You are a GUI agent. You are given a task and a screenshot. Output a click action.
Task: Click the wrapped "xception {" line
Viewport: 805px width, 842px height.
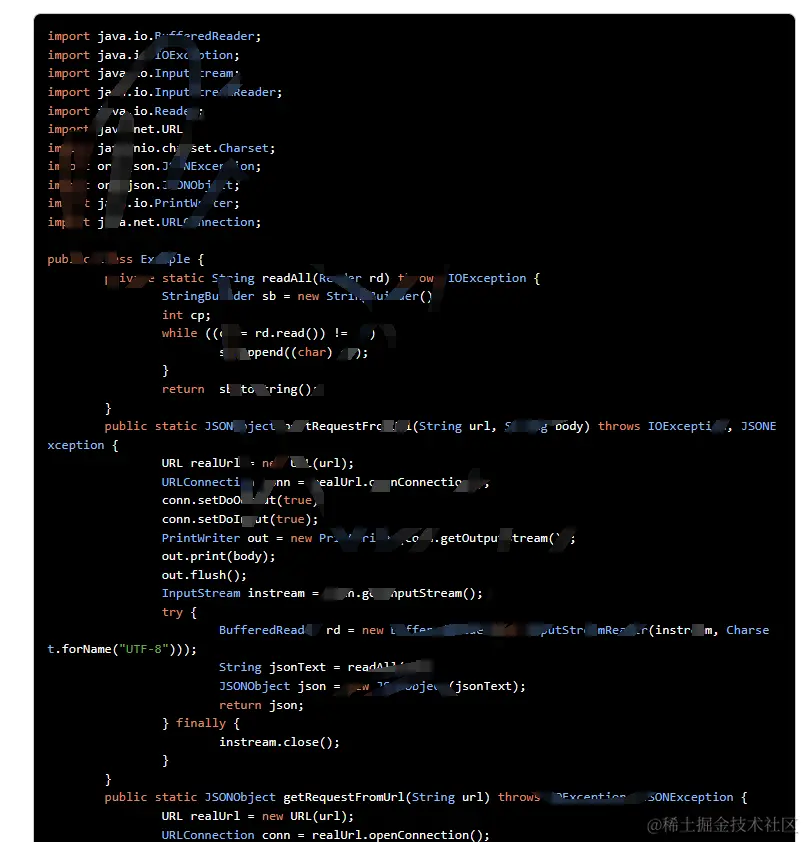tap(83, 445)
